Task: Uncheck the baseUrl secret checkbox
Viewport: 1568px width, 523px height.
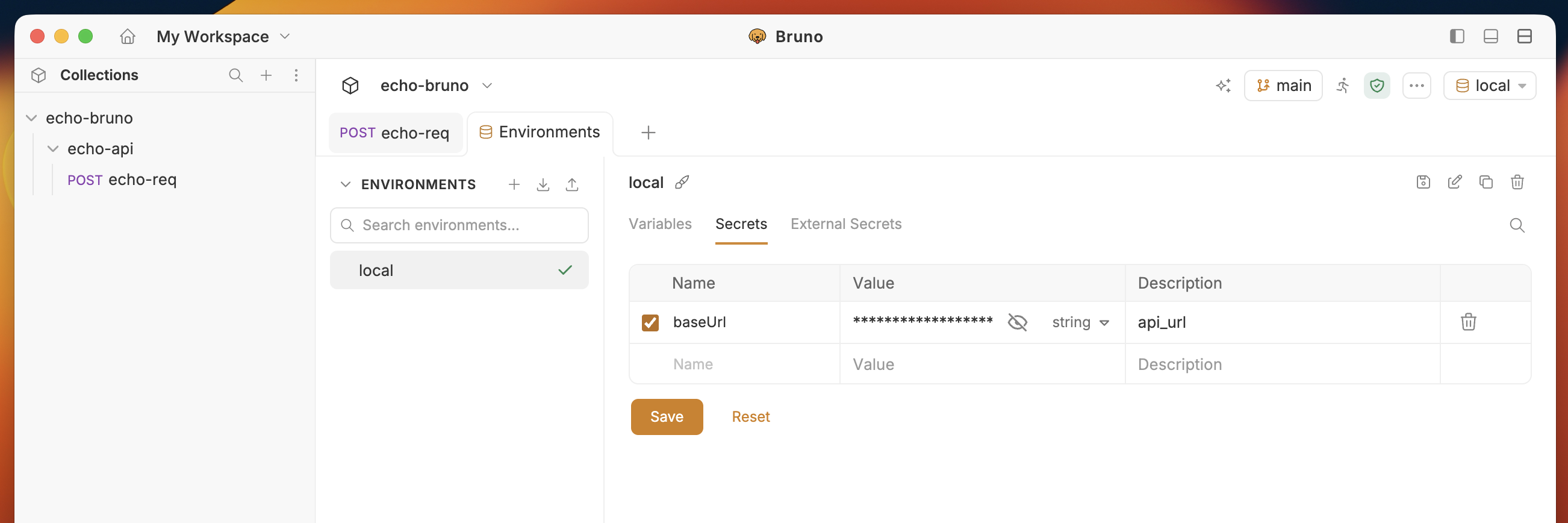Action: [x=650, y=323]
